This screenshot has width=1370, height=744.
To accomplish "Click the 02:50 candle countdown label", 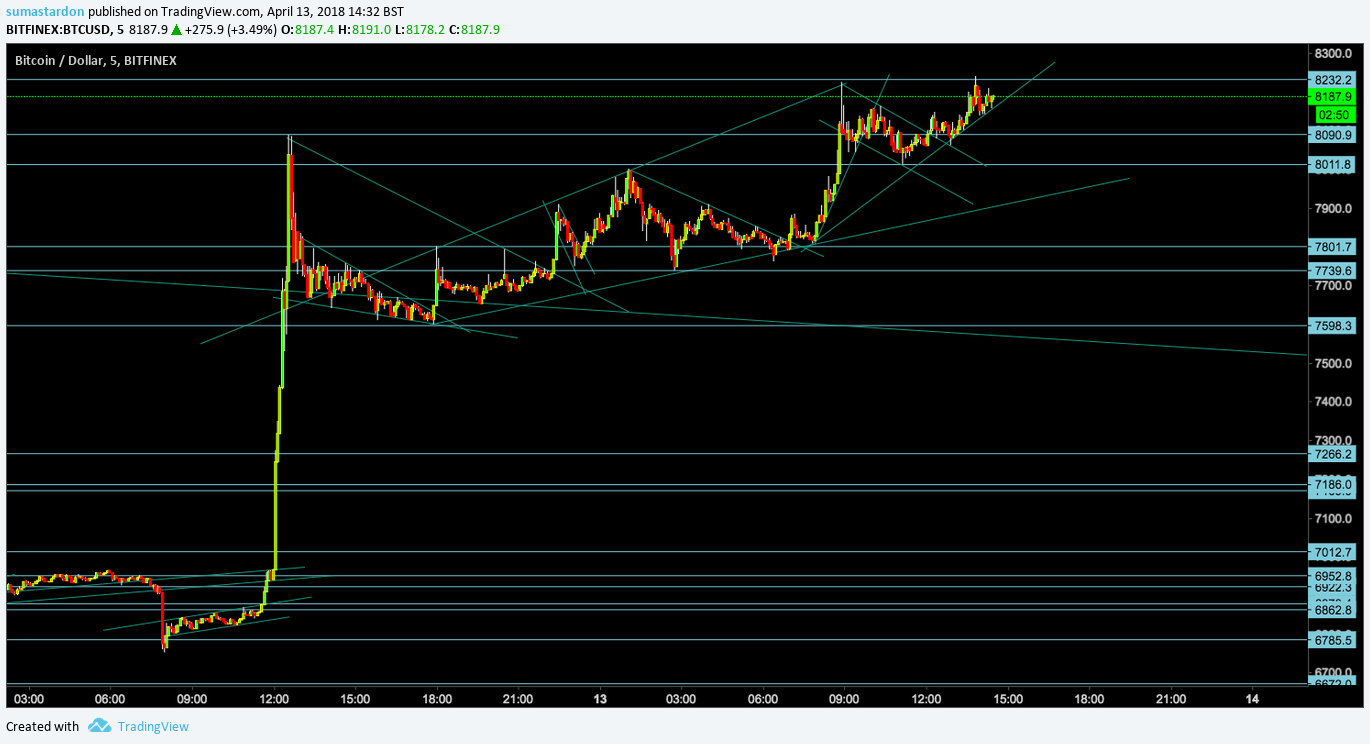I will [1333, 115].
